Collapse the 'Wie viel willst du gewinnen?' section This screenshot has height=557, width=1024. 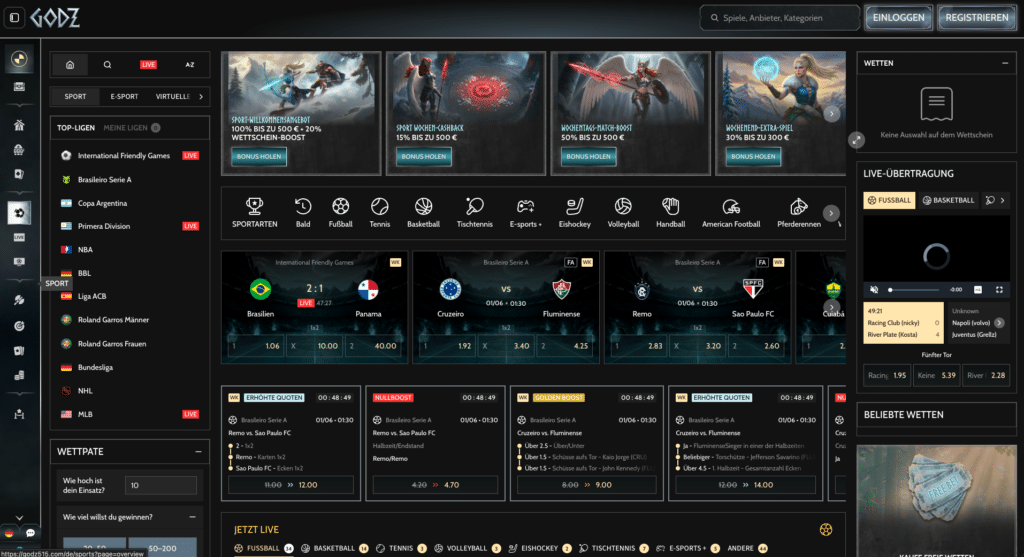(193, 517)
